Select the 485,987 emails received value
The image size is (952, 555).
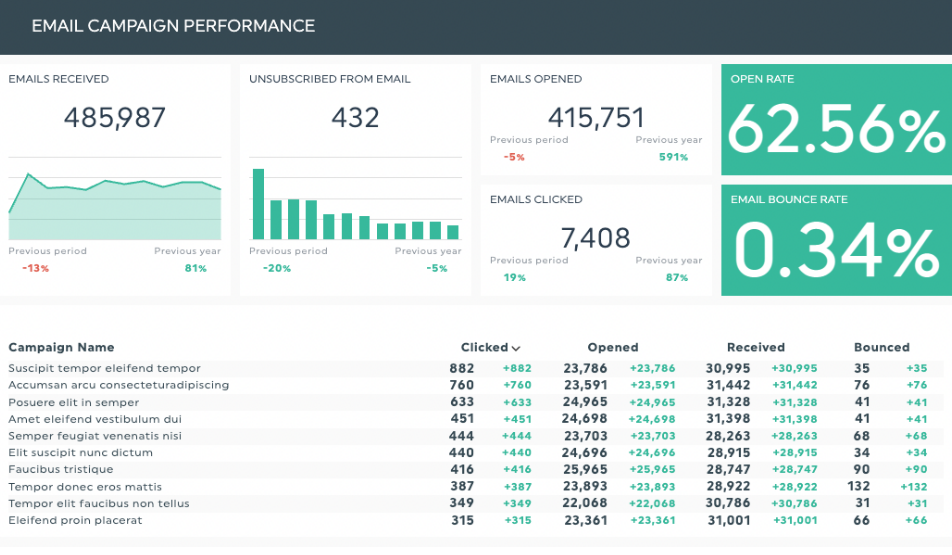click(115, 118)
